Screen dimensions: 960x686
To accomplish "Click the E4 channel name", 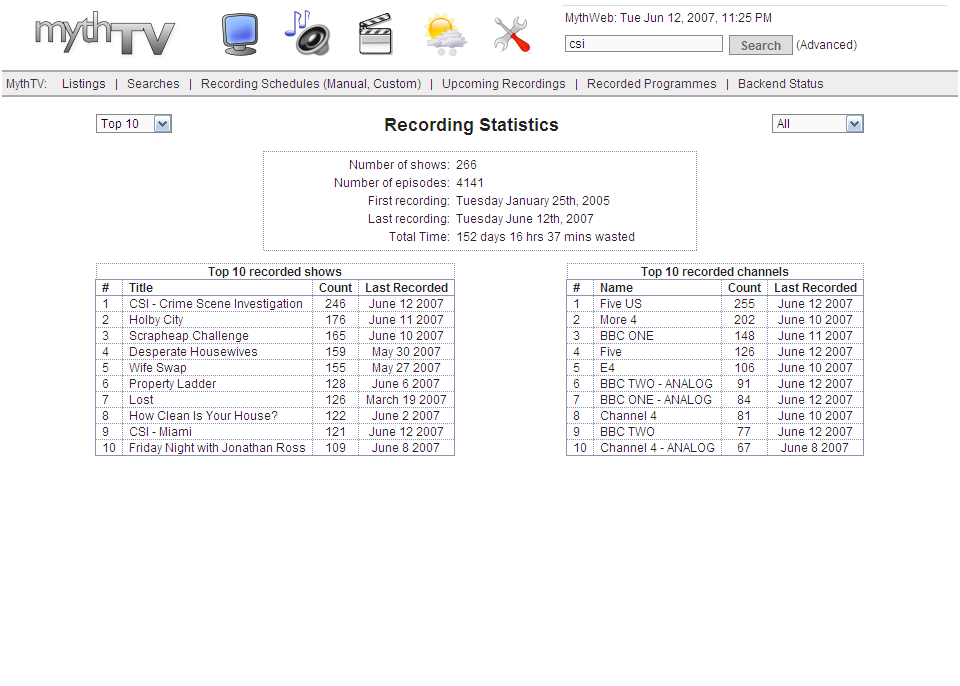I will click(x=607, y=368).
